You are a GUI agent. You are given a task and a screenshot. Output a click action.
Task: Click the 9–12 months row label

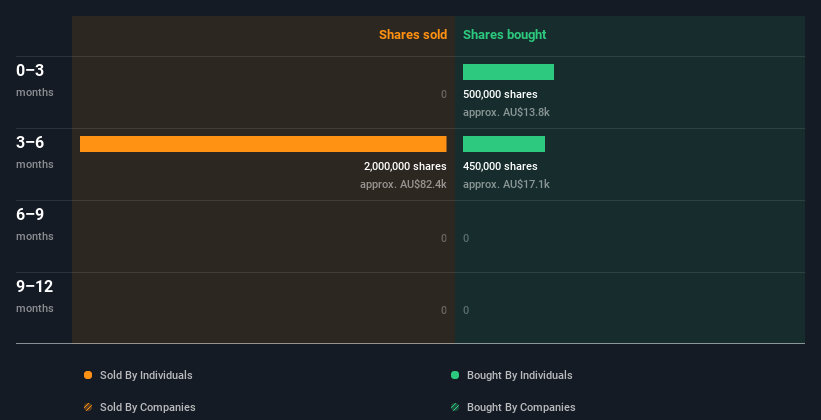click(35, 296)
